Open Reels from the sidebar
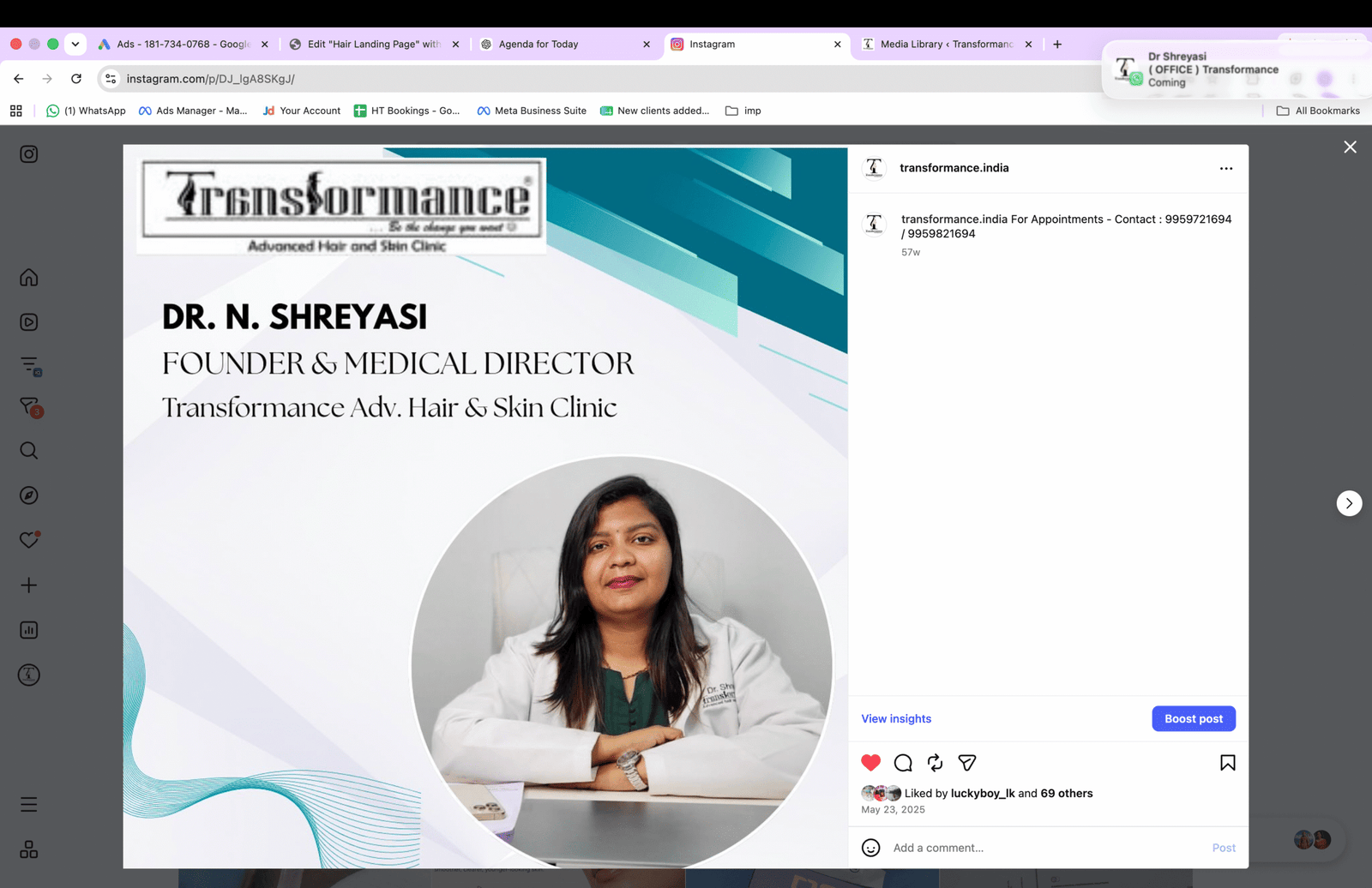The width and height of the screenshot is (1372, 888). click(29, 322)
